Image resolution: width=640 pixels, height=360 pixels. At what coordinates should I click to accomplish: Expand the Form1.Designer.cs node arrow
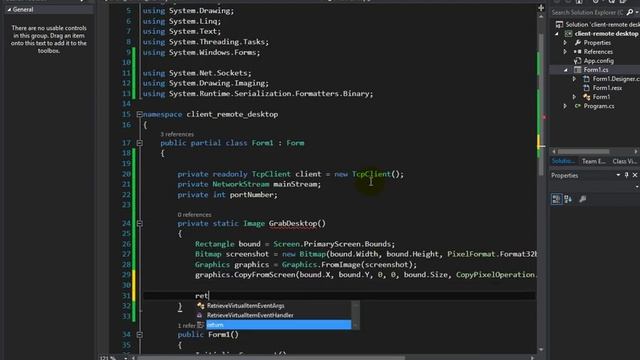pyautogui.click(x=574, y=79)
